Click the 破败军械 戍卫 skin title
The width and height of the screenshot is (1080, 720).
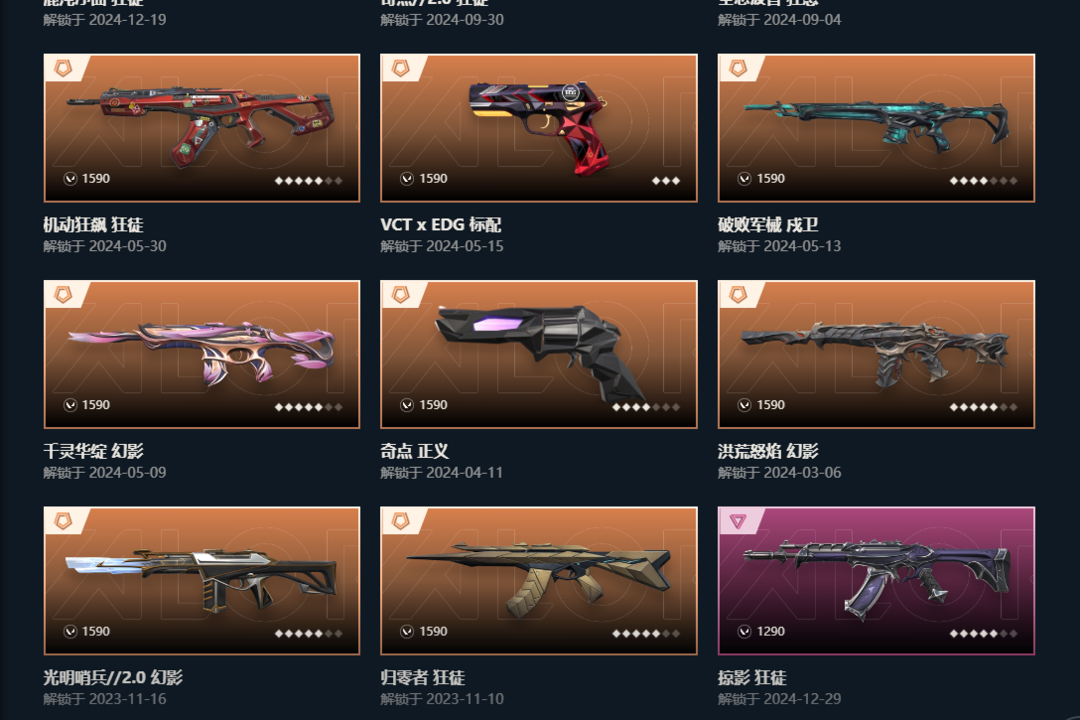click(x=768, y=225)
